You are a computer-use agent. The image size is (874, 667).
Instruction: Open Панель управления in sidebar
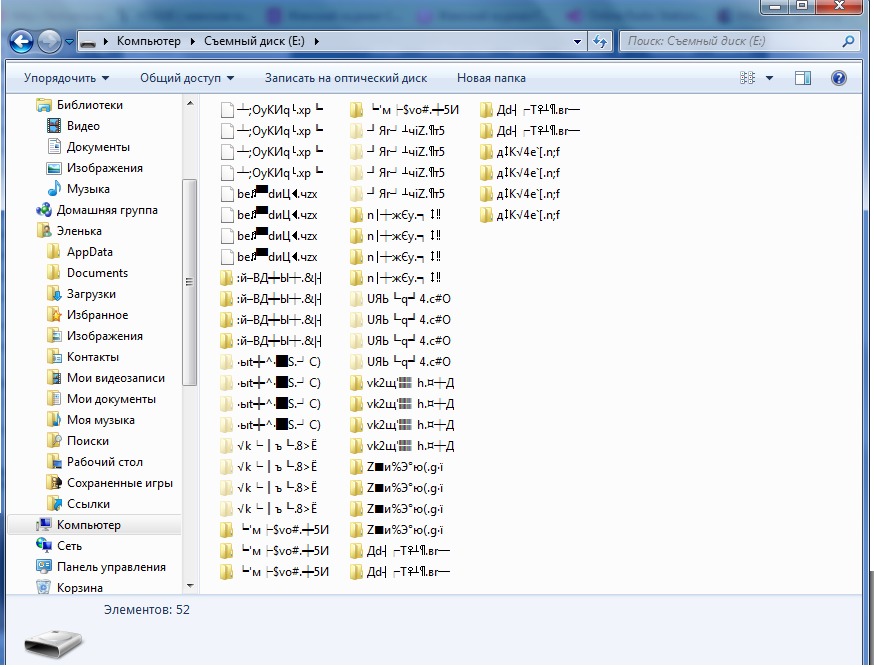[111, 567]
